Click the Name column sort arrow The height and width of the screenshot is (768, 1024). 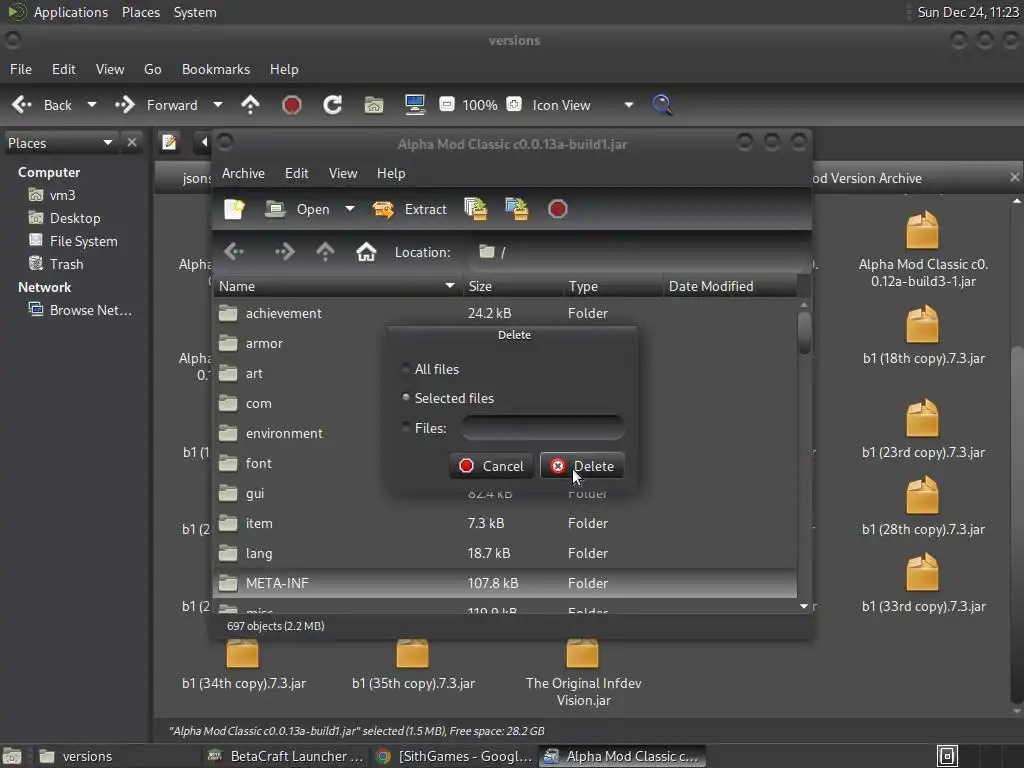coord(449,285)
